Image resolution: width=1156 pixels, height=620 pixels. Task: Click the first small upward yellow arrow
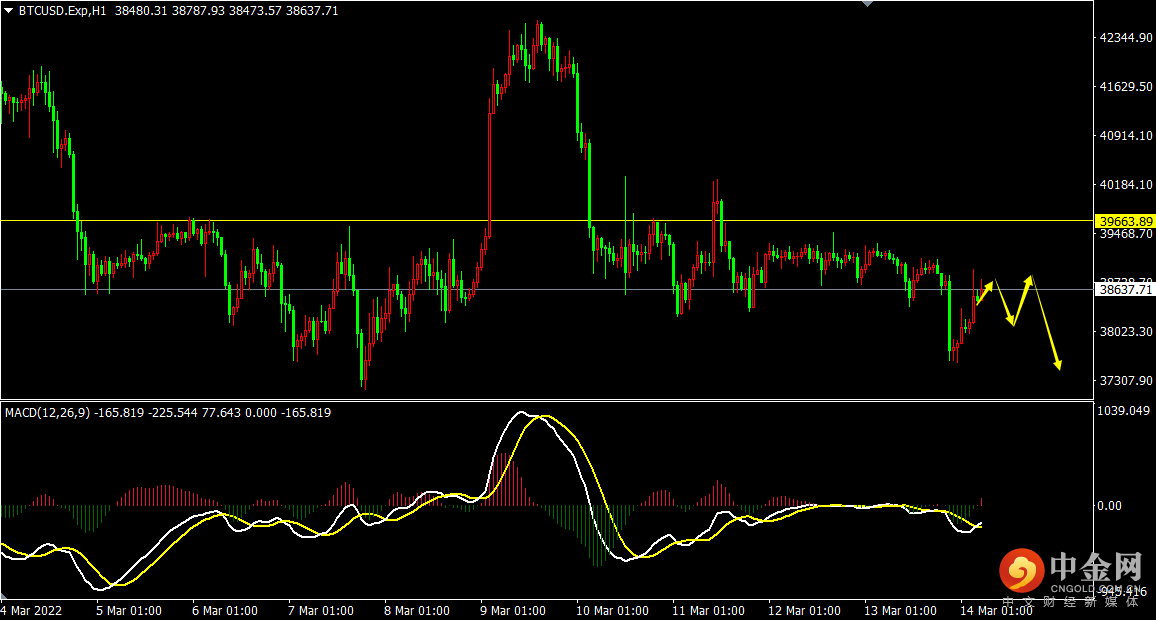point(986,292)
